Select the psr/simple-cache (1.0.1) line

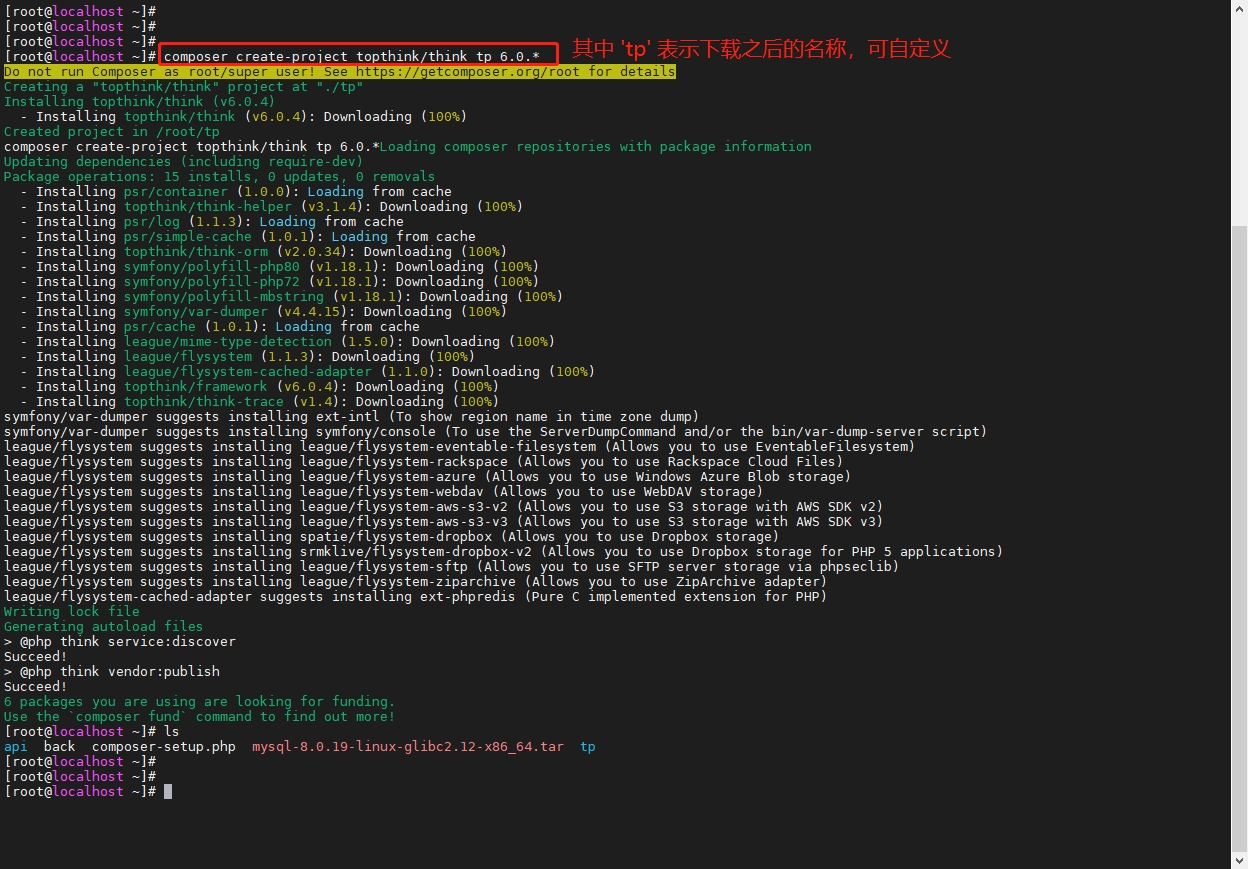(248, 237)
